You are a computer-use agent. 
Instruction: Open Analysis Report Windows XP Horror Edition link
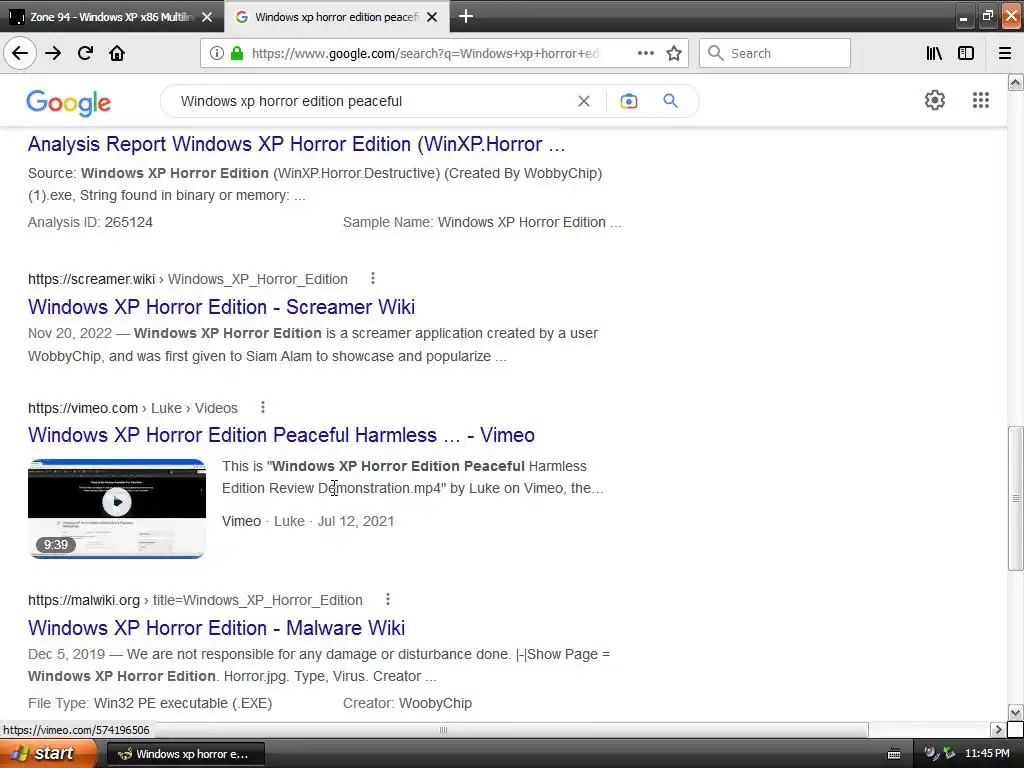coord(296,144)
